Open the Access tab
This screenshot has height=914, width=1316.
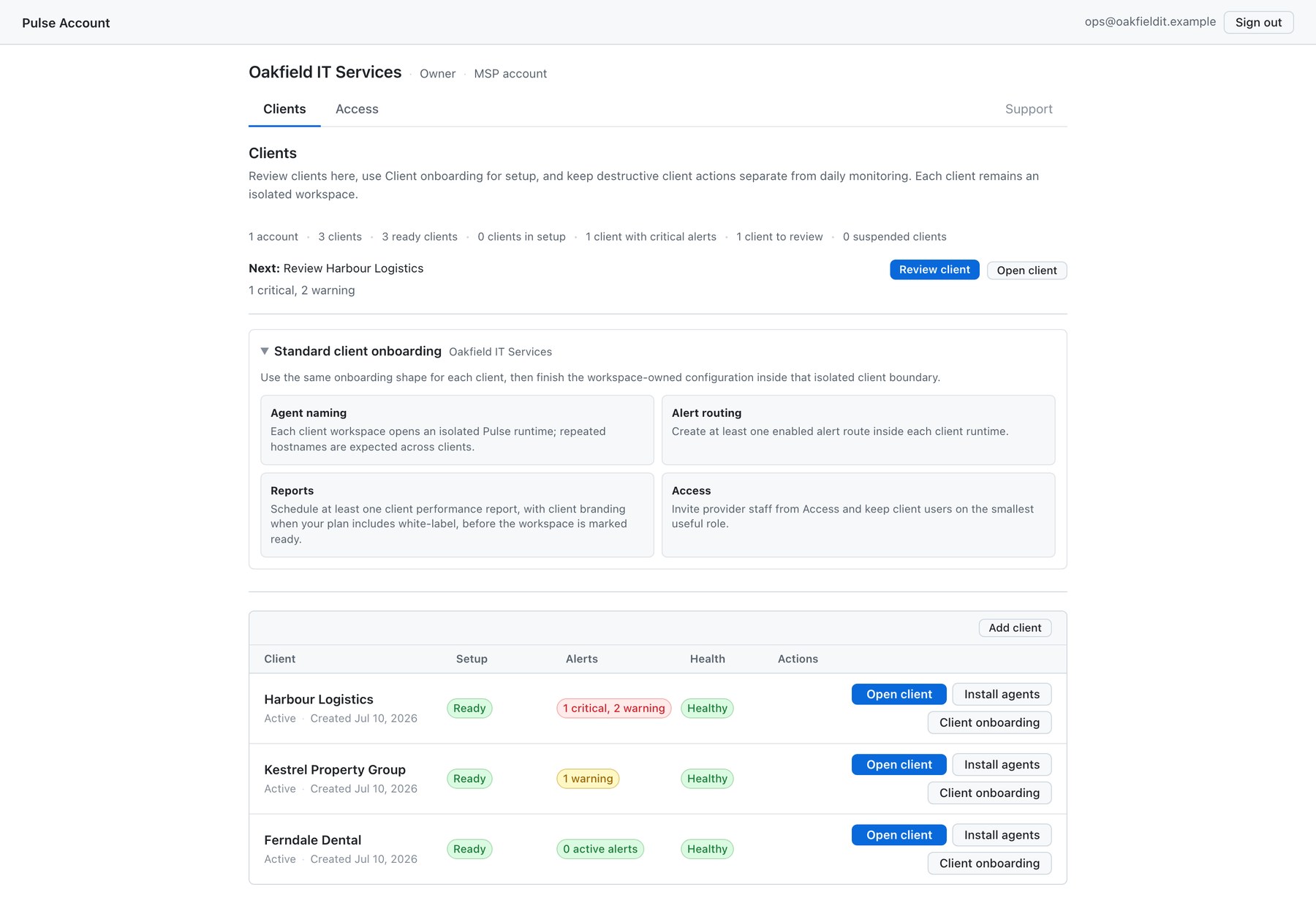tap(357, 109)
